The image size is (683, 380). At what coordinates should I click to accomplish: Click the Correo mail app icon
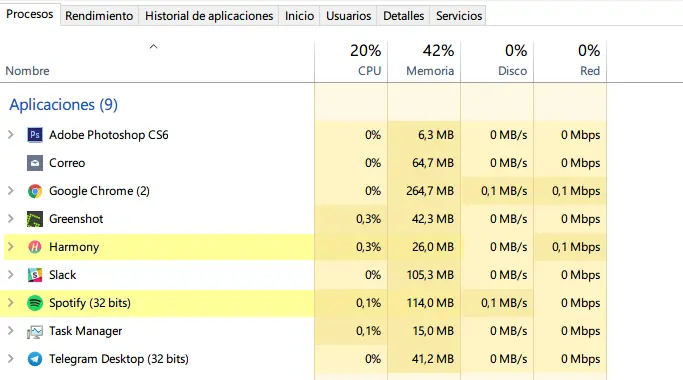click(x=35, y=163)
